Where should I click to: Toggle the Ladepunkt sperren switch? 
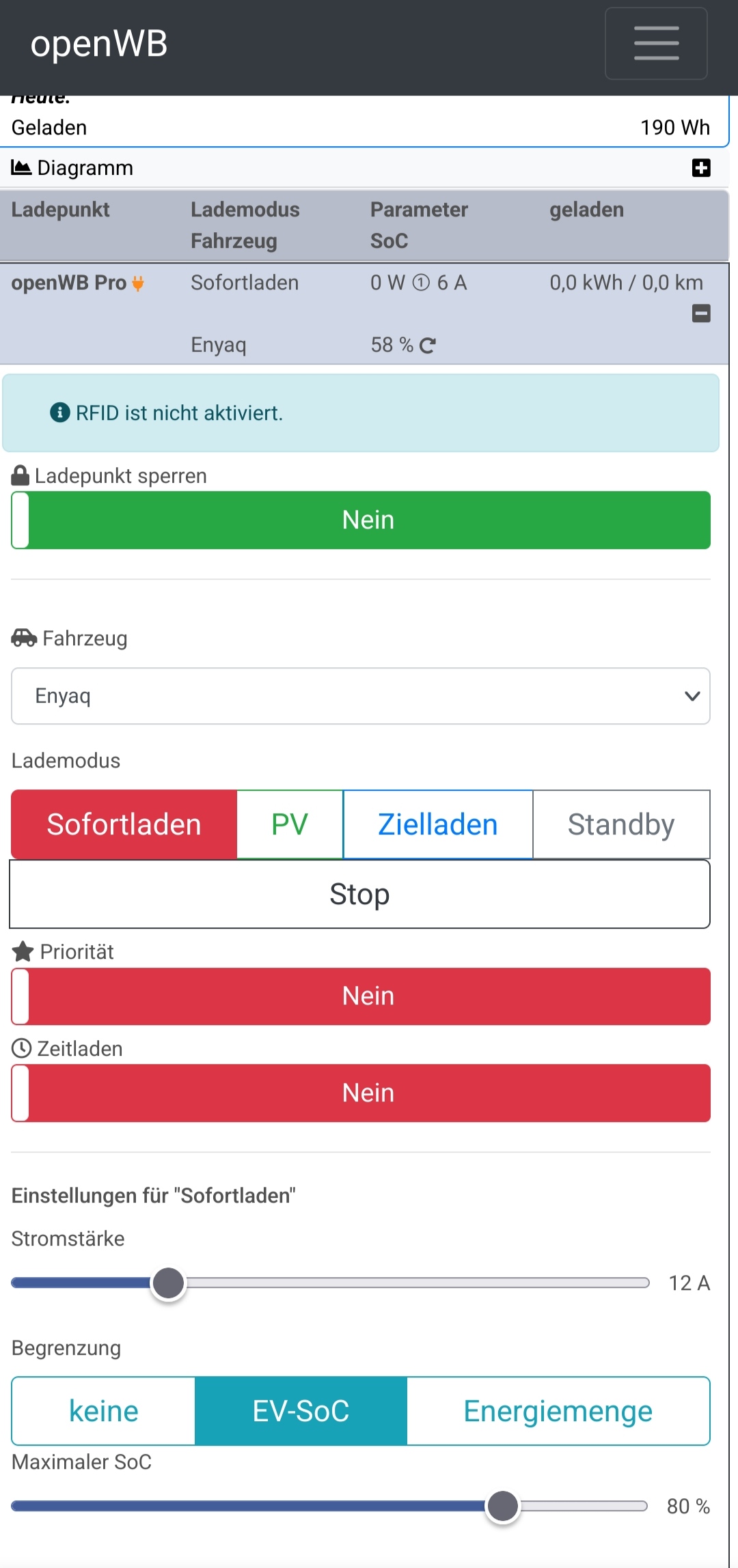[x=361, y=520]
